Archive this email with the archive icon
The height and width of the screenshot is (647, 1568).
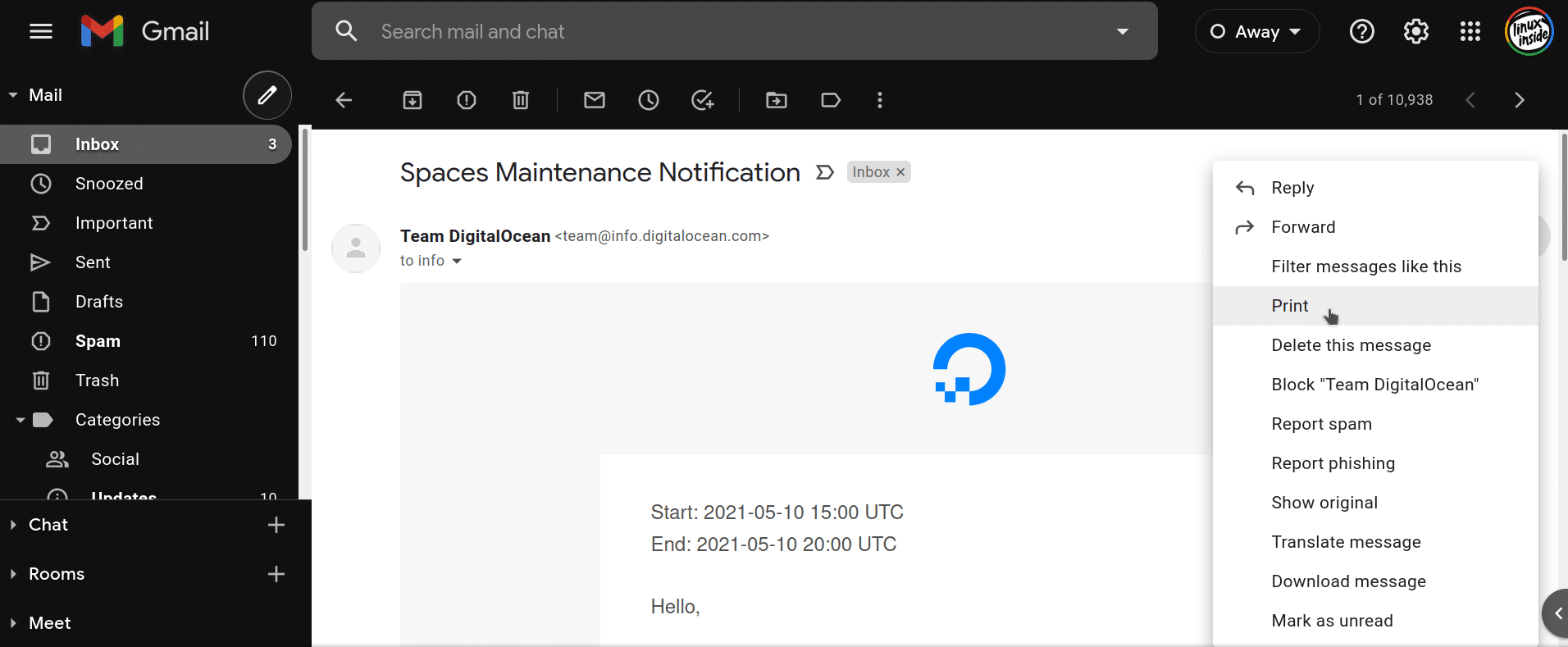[x=413, y=100]
